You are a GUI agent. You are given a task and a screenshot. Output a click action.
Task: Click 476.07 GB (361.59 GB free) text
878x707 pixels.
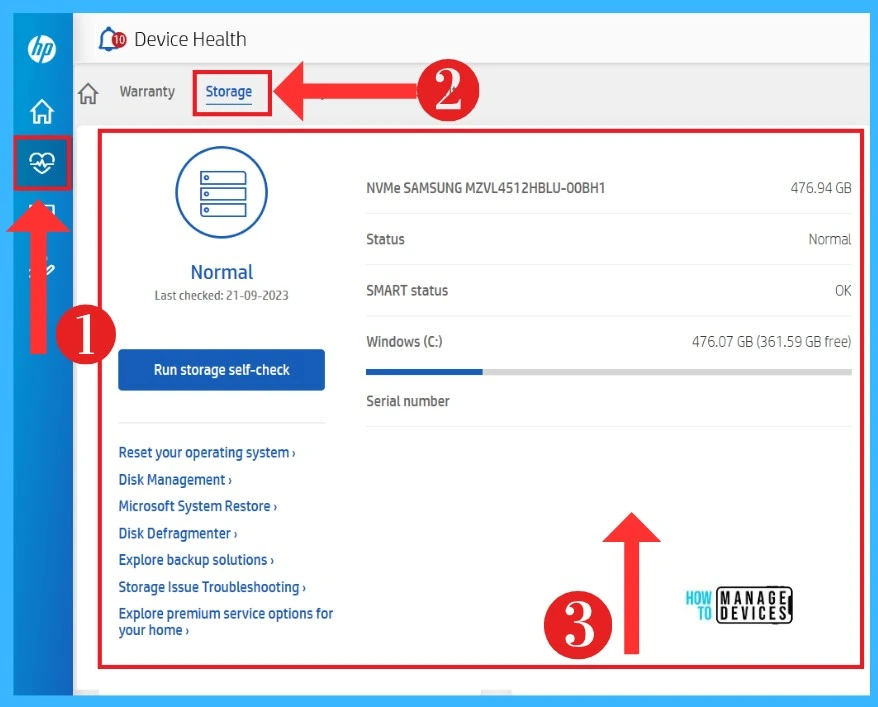[772, 341]
